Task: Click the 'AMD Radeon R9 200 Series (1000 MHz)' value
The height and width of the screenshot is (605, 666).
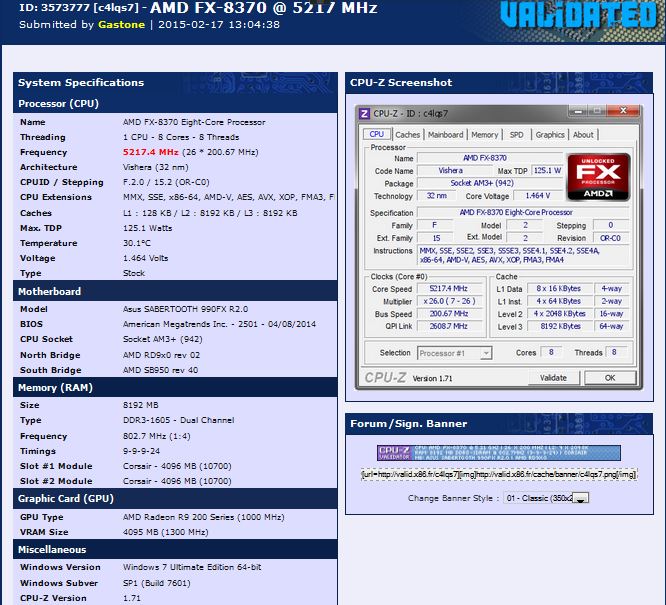Action: [204, 517]
